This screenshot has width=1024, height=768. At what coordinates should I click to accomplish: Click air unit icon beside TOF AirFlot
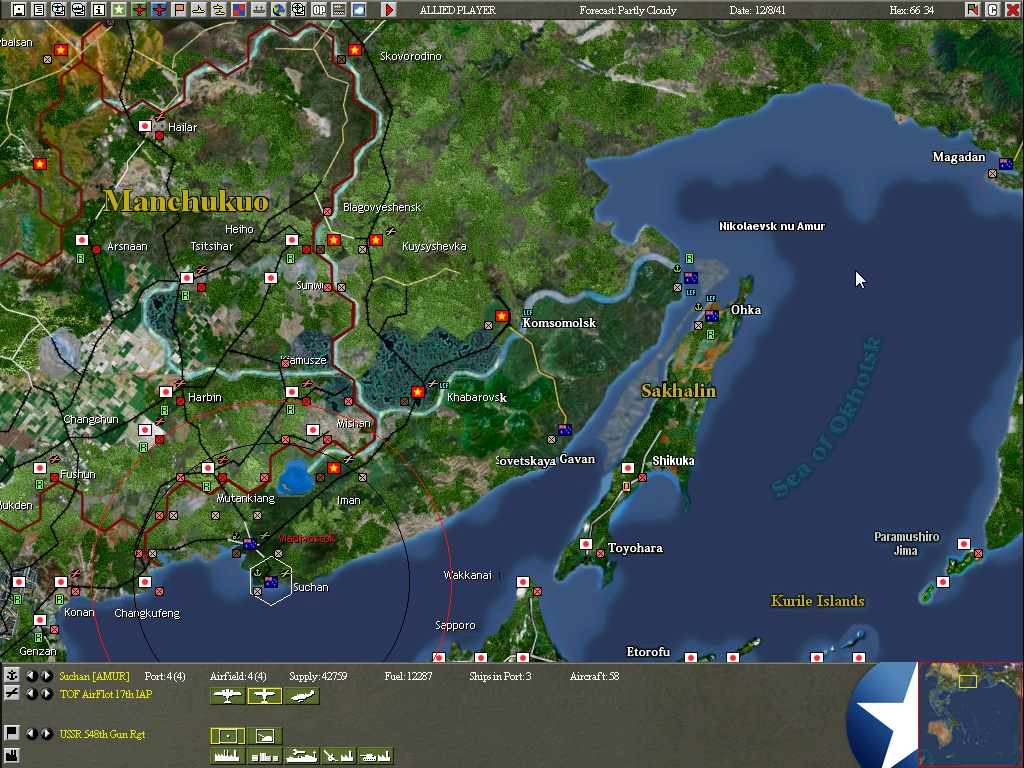[11, 693]
